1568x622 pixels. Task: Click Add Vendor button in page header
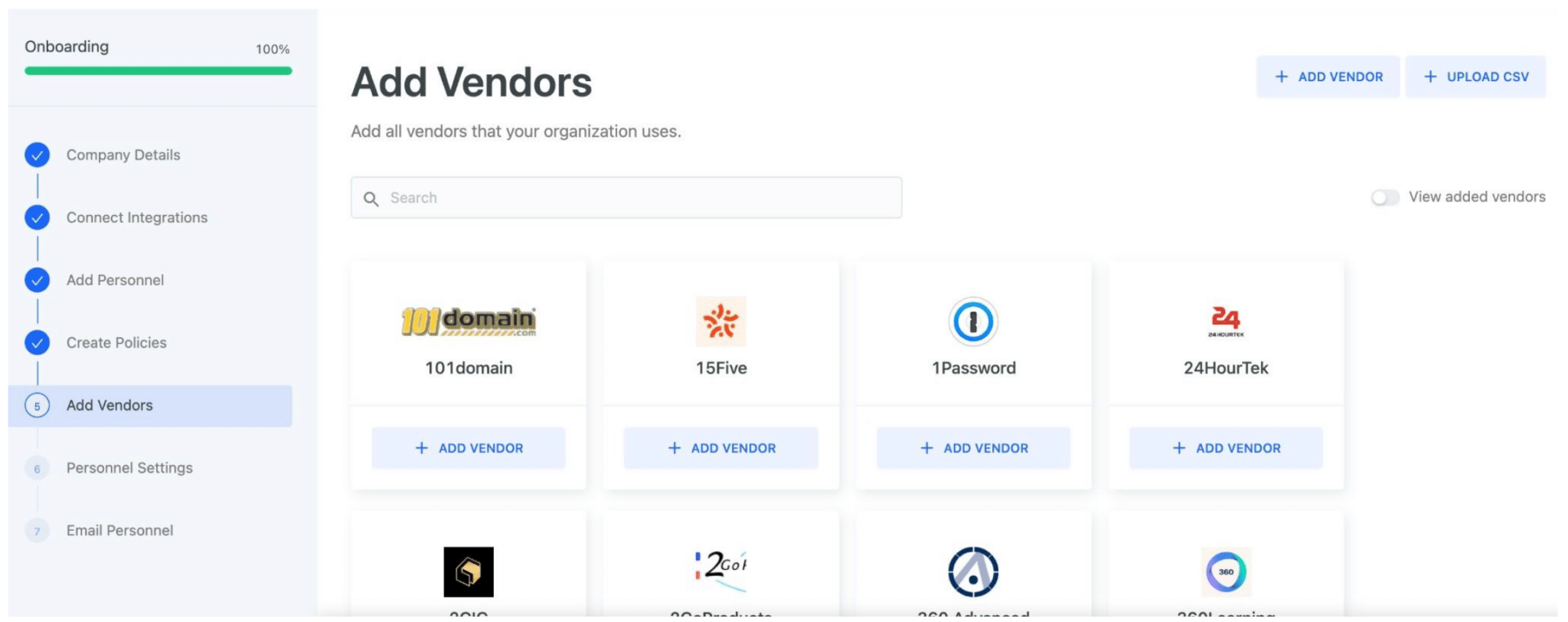coord(1328,77)
